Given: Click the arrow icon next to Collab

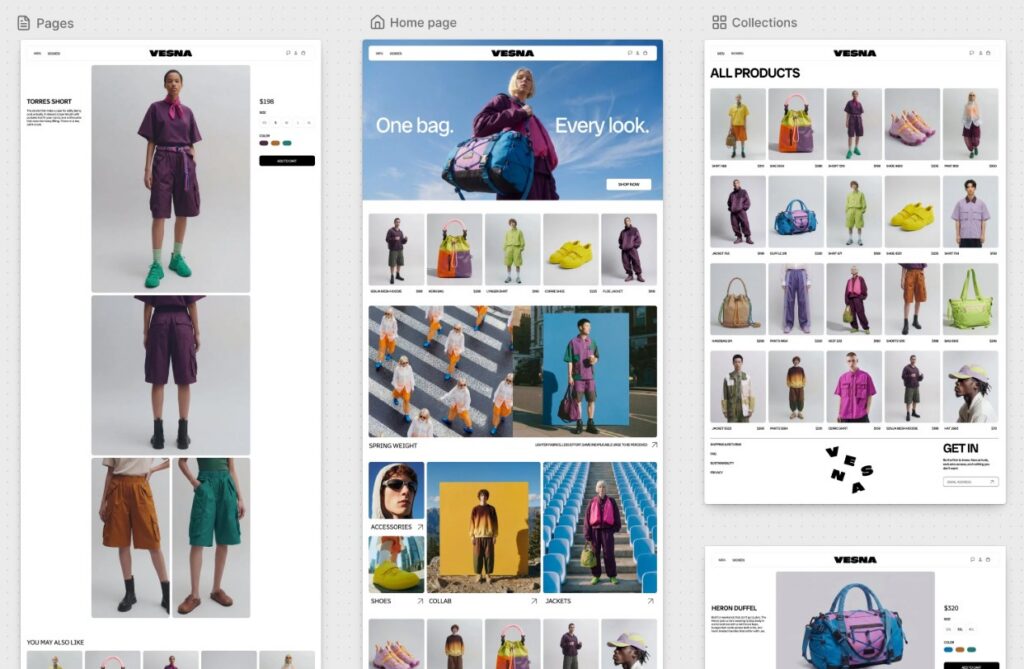Looking at the screenshot, I should (534, 601).
